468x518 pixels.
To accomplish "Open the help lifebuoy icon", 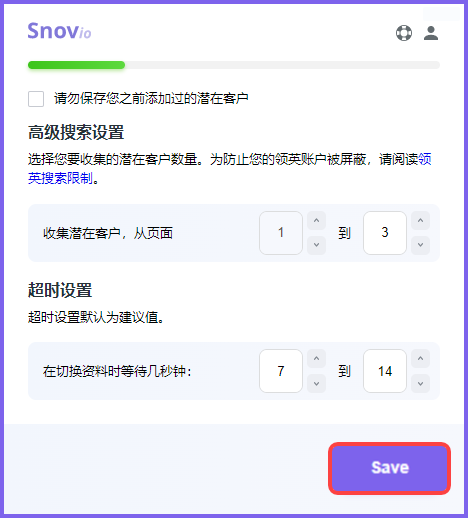I will pyautogui.click(x=404, y=33).
